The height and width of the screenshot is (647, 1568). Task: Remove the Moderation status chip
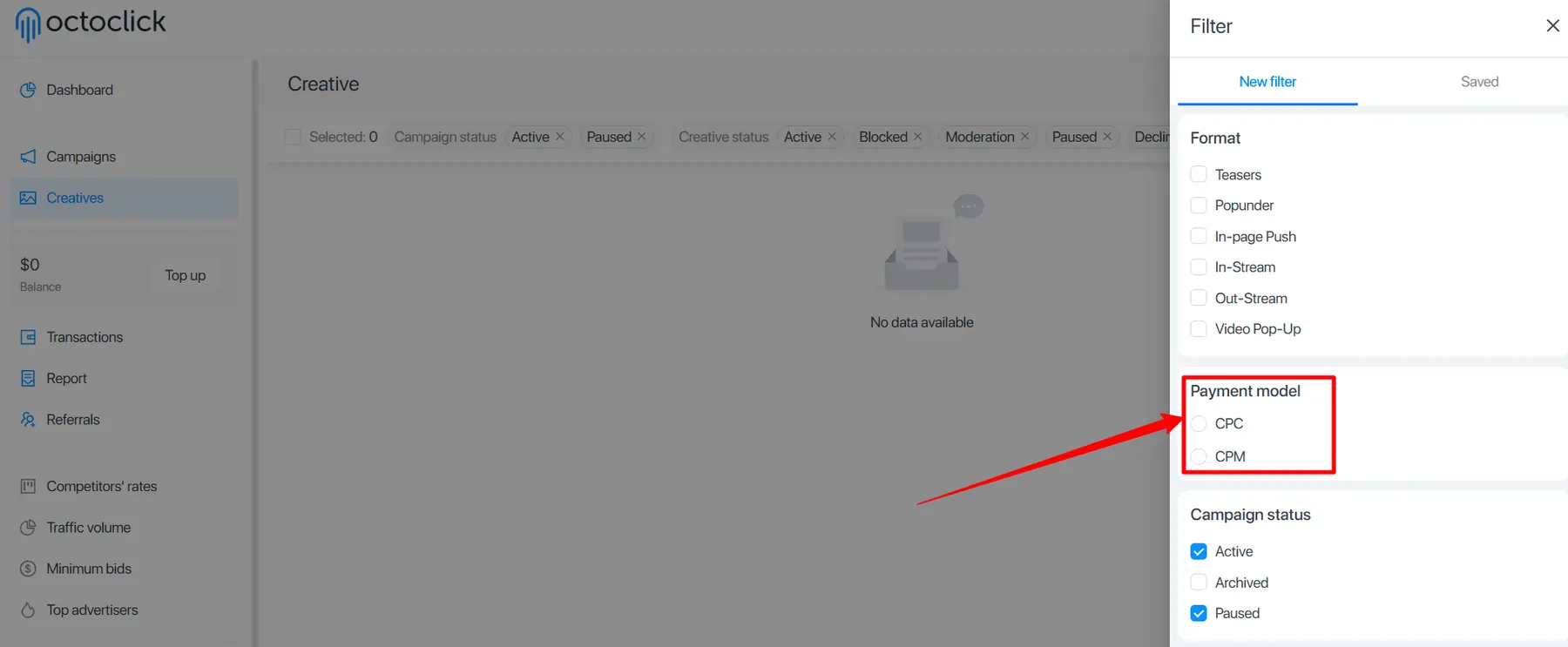click(1024, 137)
